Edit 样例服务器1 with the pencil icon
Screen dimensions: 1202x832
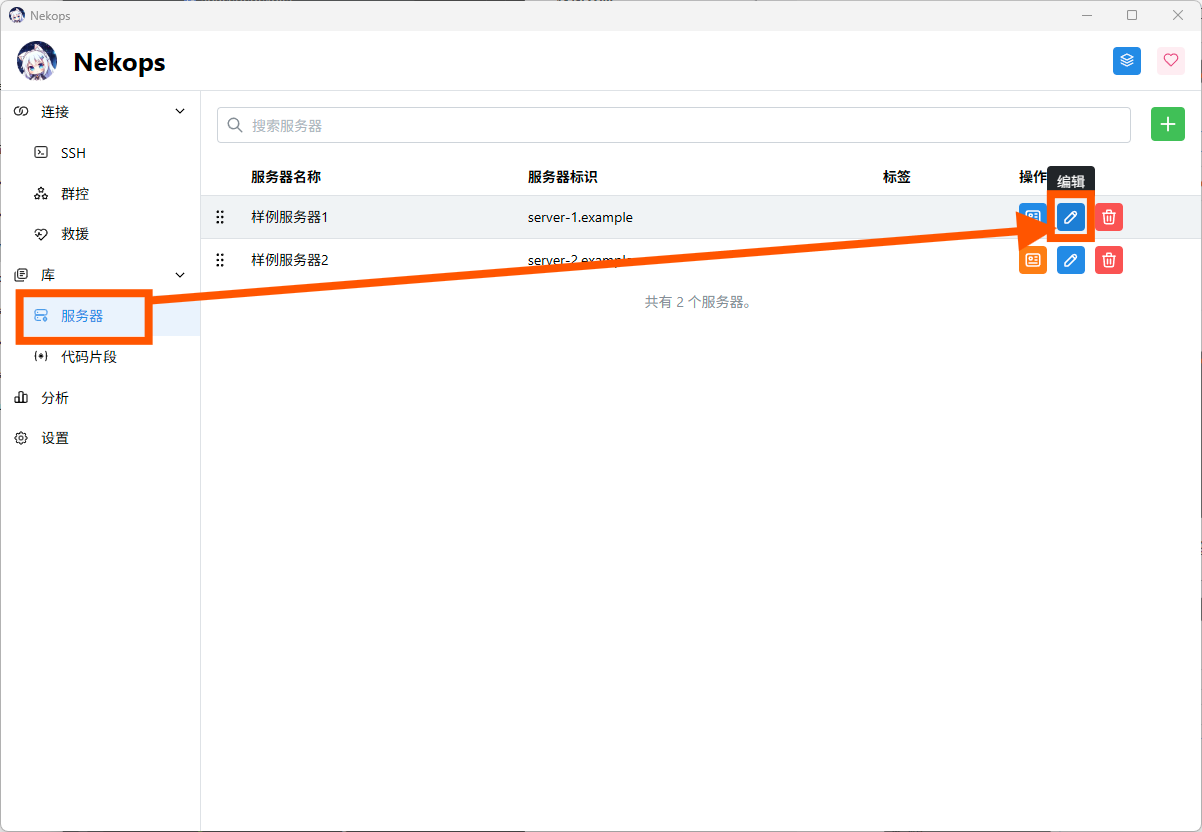[x=1070, y=217]
